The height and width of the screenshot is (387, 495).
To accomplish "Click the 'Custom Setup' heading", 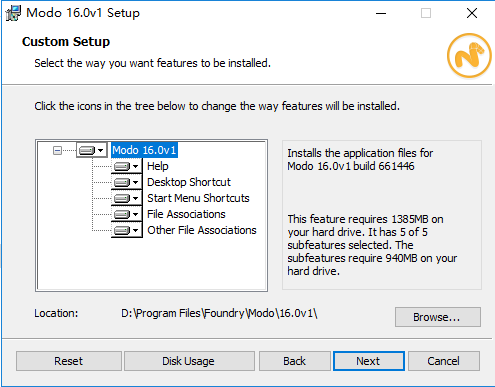I will click(66, 42).
